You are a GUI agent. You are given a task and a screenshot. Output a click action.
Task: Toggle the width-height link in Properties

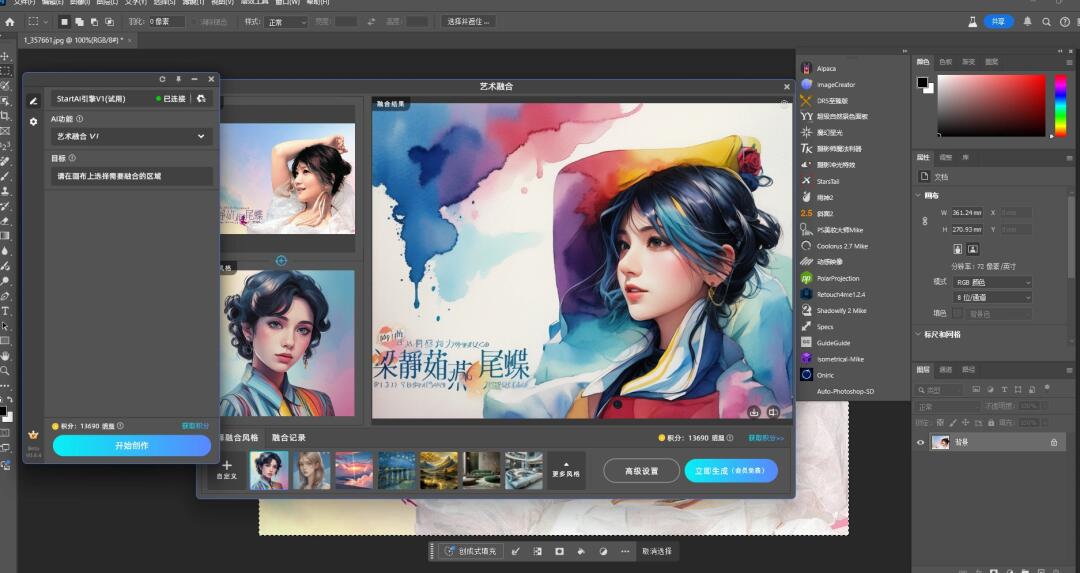(x=924, y=221)
